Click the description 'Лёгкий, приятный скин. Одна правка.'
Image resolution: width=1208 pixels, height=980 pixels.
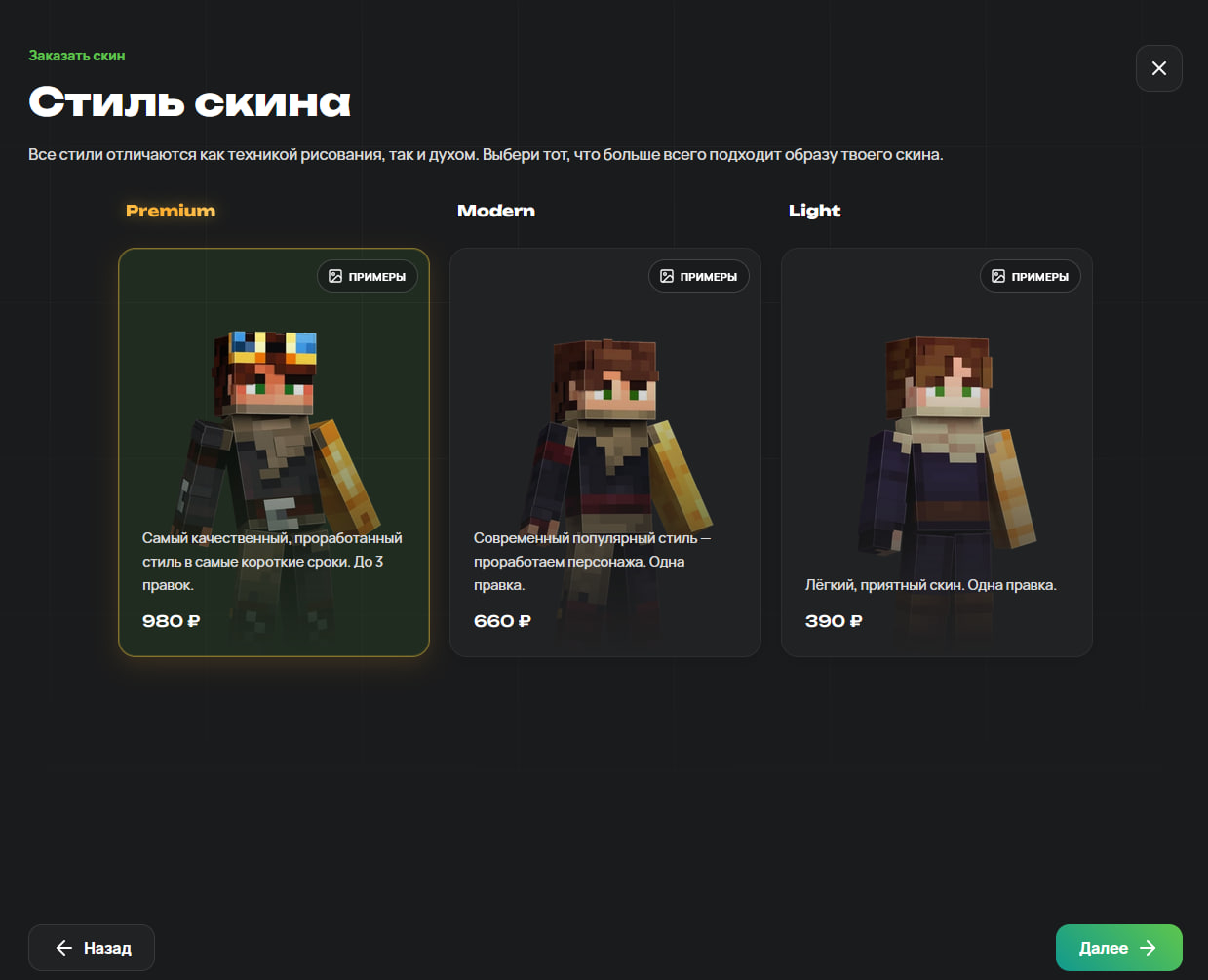pyautogui.click(x=931, y=585)
